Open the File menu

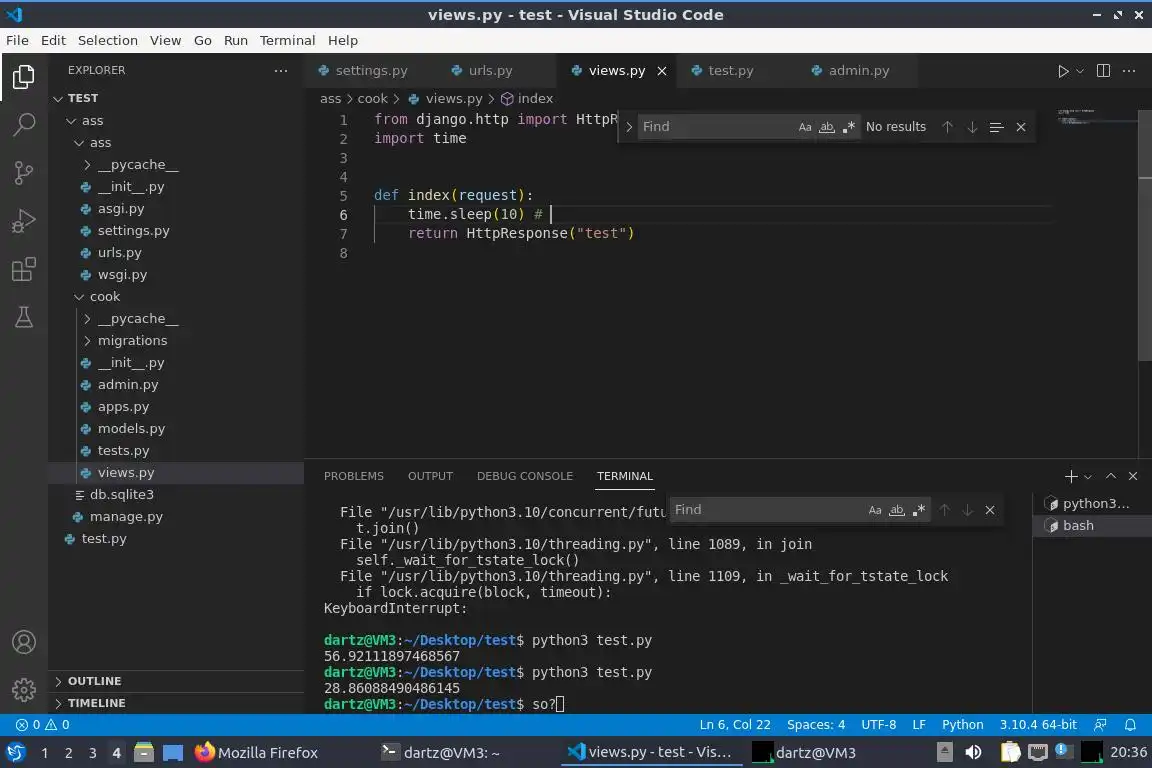pos(17,40)
